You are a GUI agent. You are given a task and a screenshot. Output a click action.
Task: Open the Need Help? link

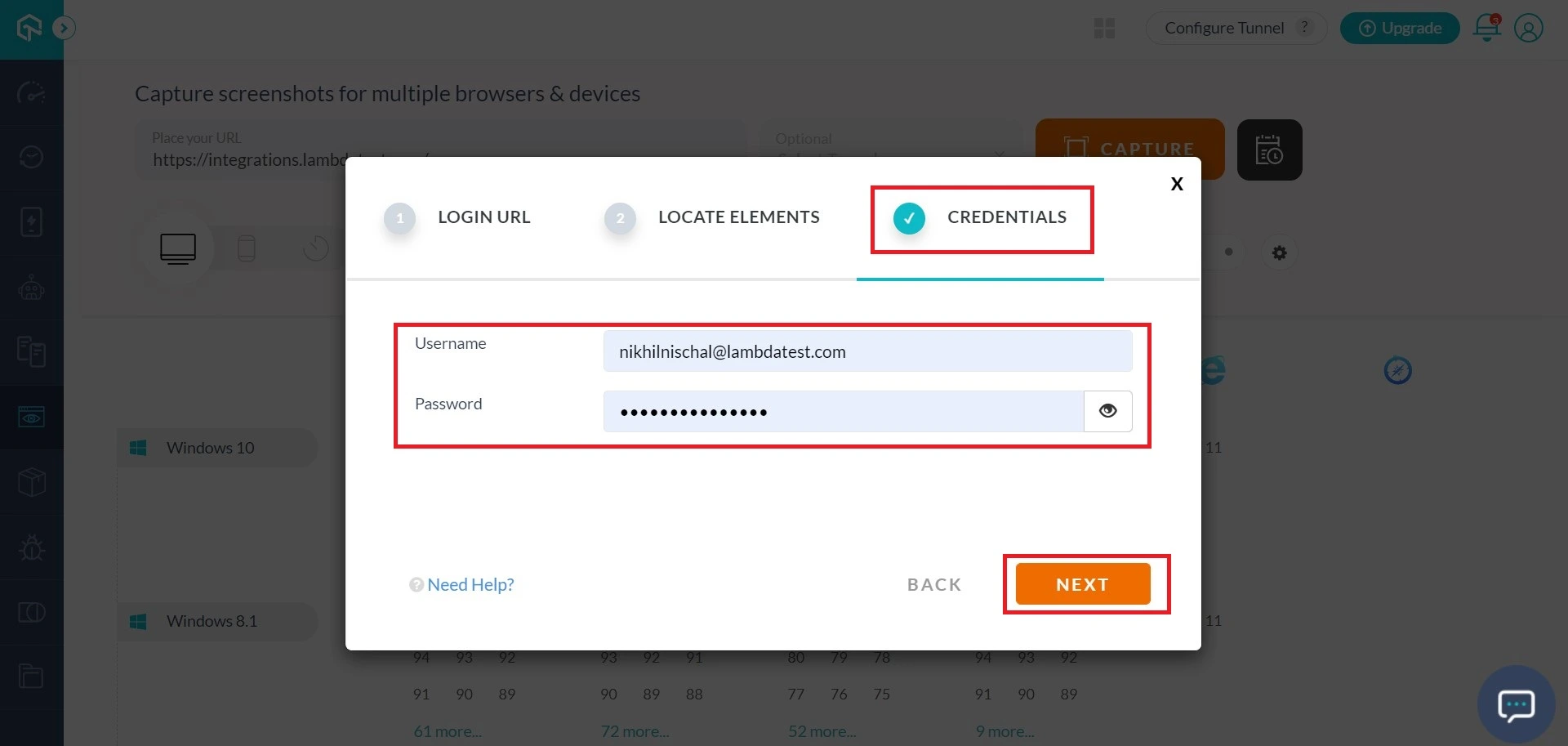(x=470, y=584)
